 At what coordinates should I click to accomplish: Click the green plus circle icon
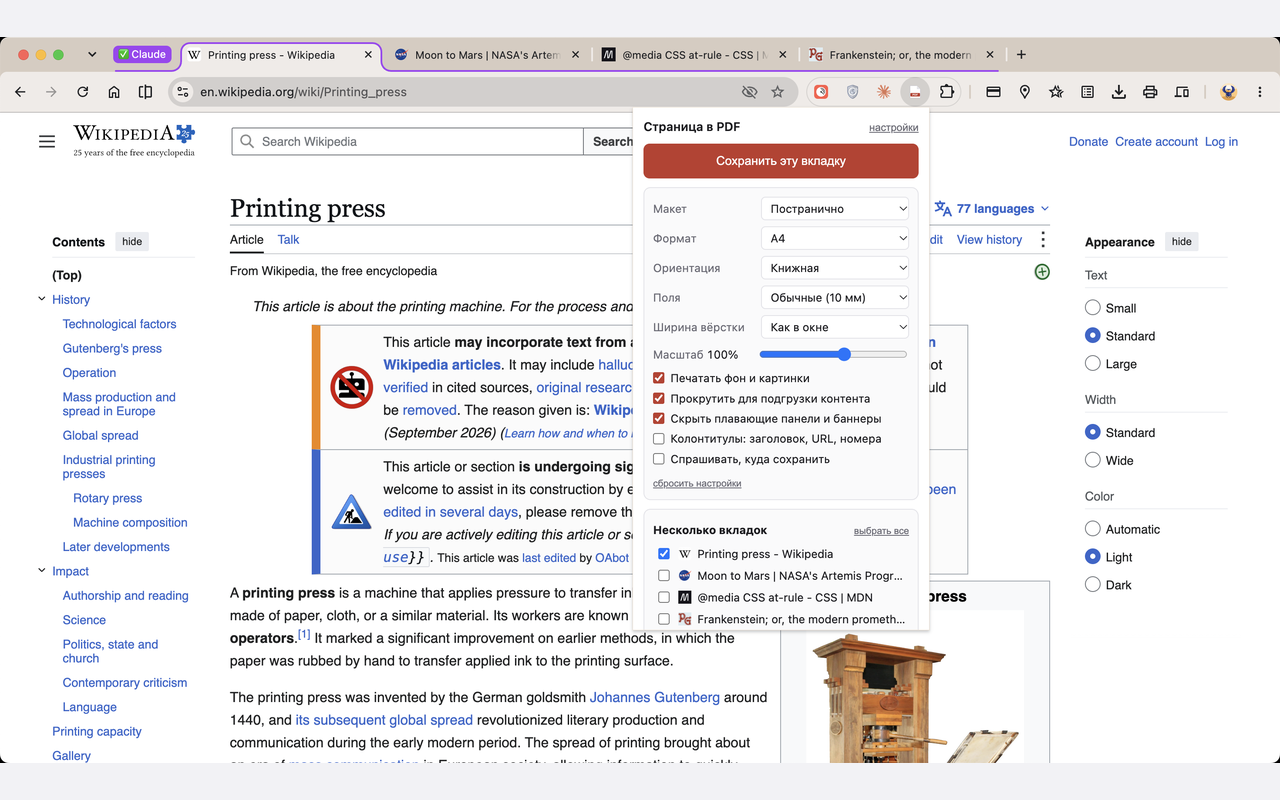(1042, 272)
